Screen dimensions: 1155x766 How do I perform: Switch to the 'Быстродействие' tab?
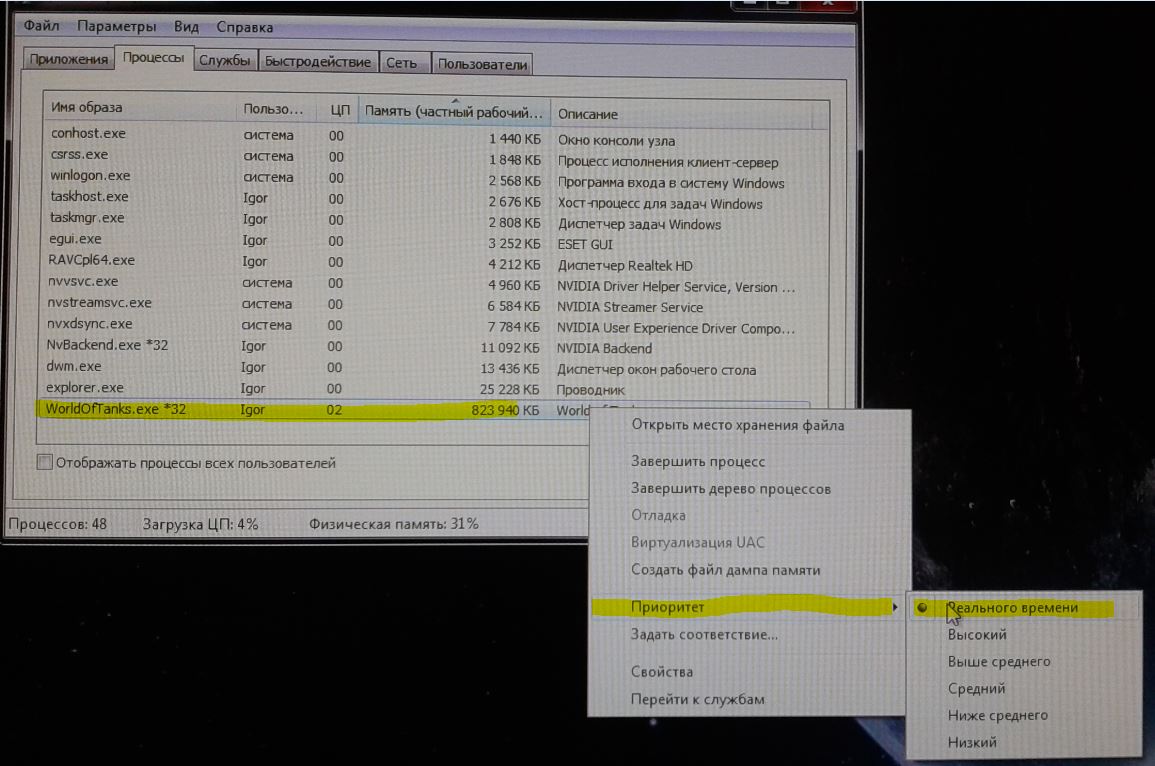click(x=317, y=62)
